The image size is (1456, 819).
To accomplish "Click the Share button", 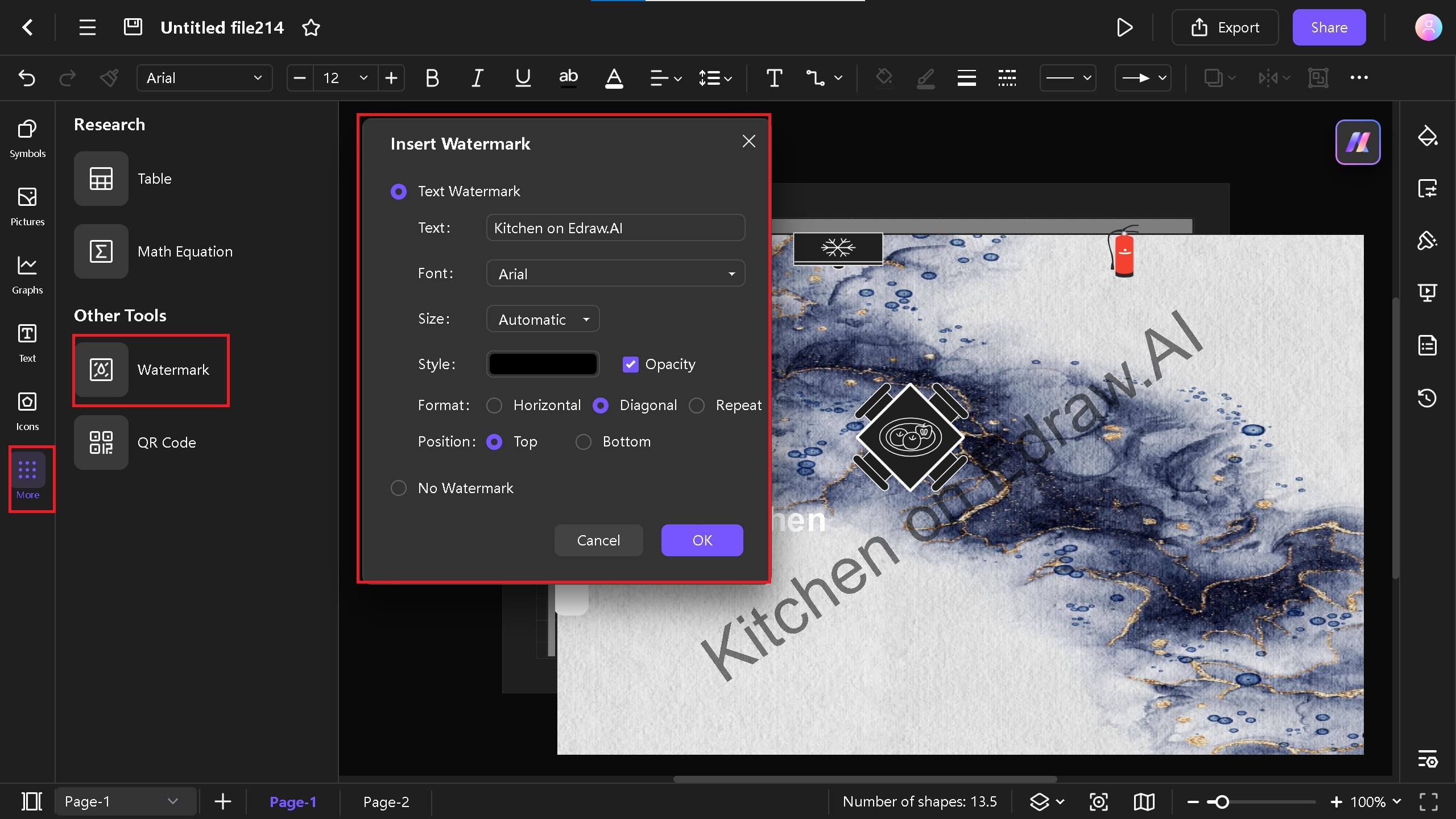I will pos(1329,27).
